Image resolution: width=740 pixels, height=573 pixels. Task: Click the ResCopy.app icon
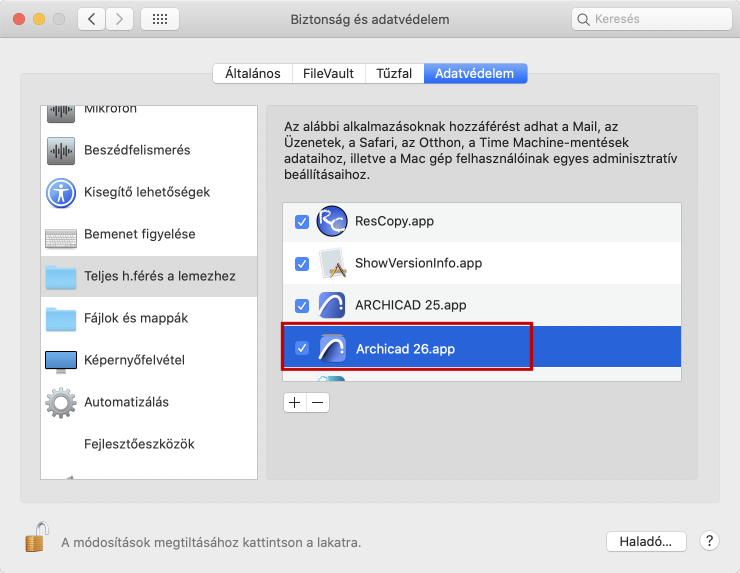coord(332,221)
